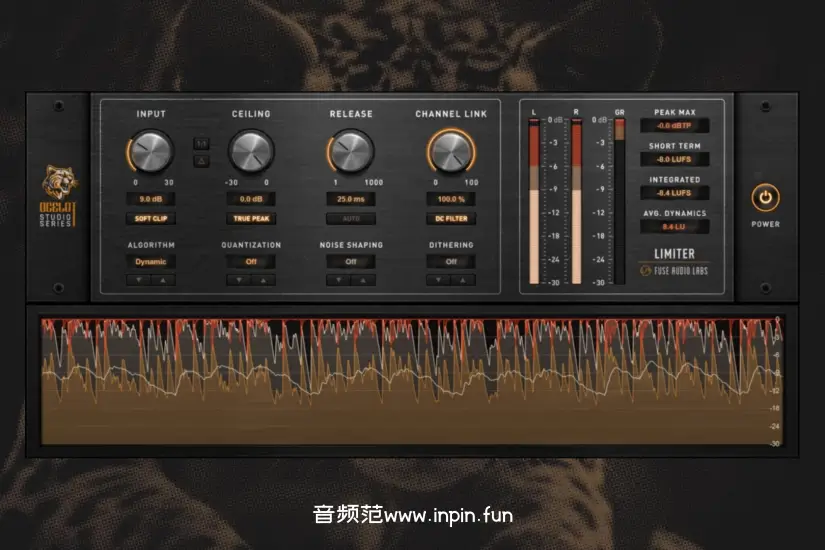
Task: Open the Algorithm selector showing Dynamic
Action: tap(151, 261)
